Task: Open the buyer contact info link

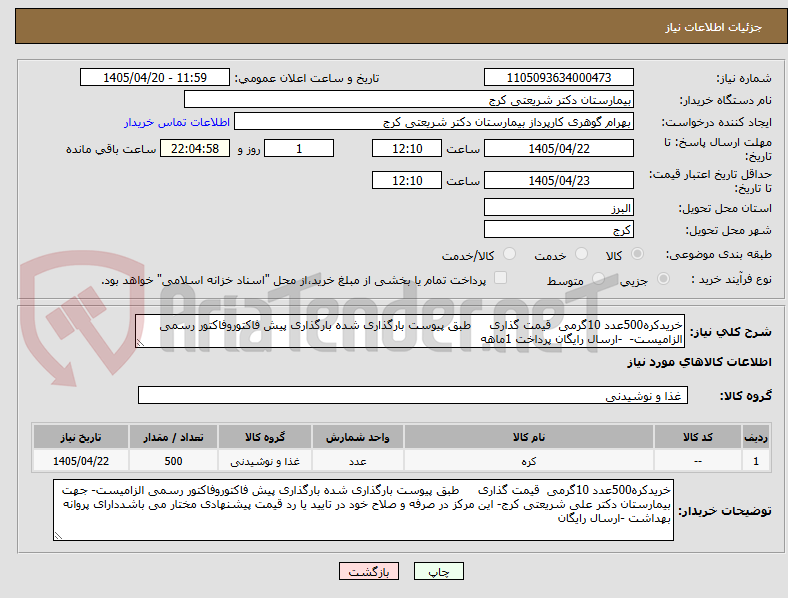Action: point(177,122)
